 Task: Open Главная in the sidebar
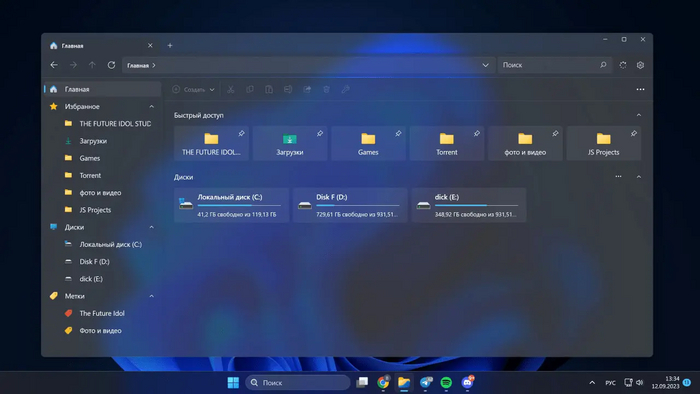103,89
